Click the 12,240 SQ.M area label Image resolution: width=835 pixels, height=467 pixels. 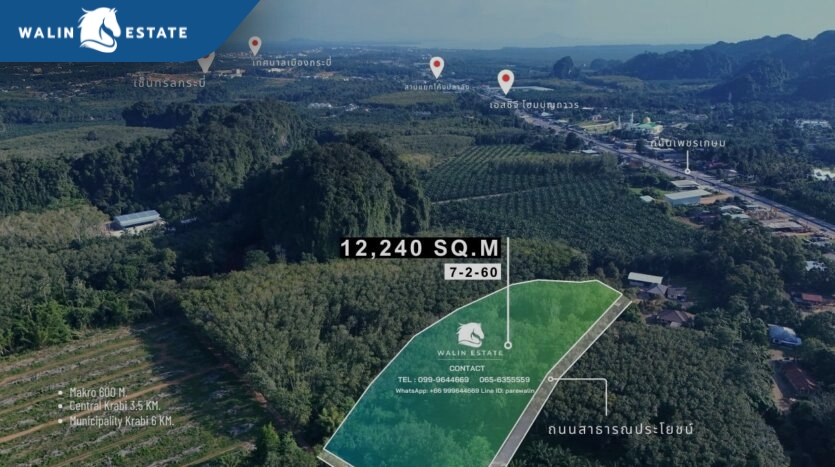[420, 248]
